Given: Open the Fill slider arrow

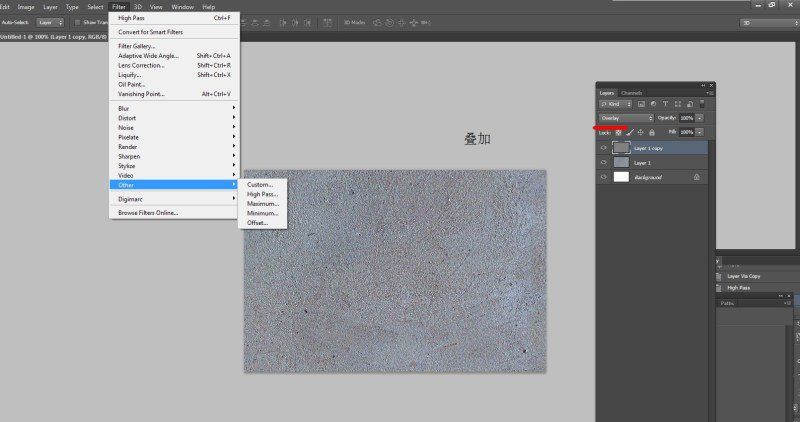Looking at the screenshot, I should click(699, 132).
